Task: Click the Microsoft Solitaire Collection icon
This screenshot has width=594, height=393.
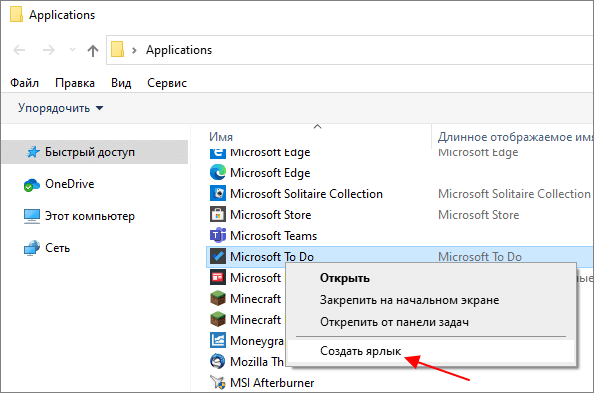Action: tap(218, 193)
